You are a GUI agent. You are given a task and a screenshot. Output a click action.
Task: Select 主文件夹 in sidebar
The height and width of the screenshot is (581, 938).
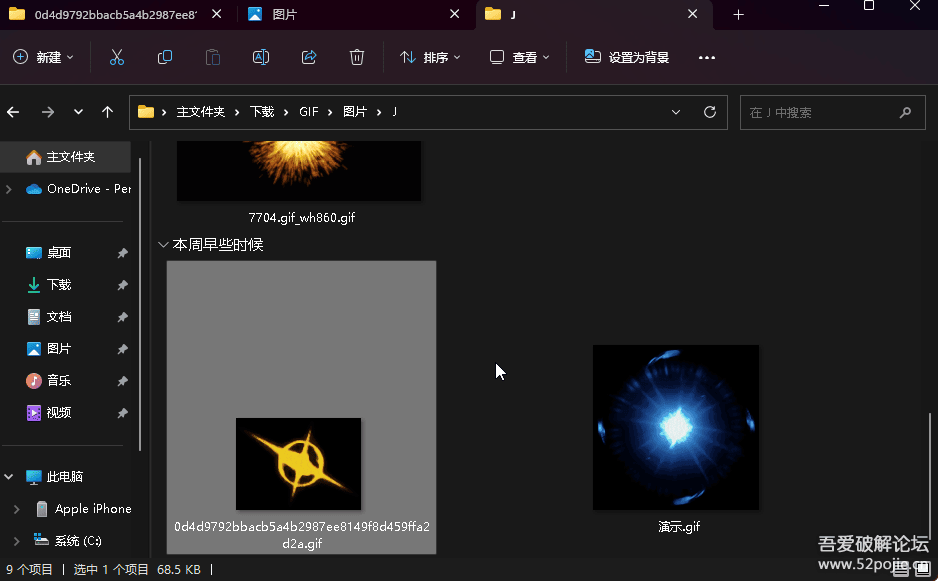[x=66, y=157]
